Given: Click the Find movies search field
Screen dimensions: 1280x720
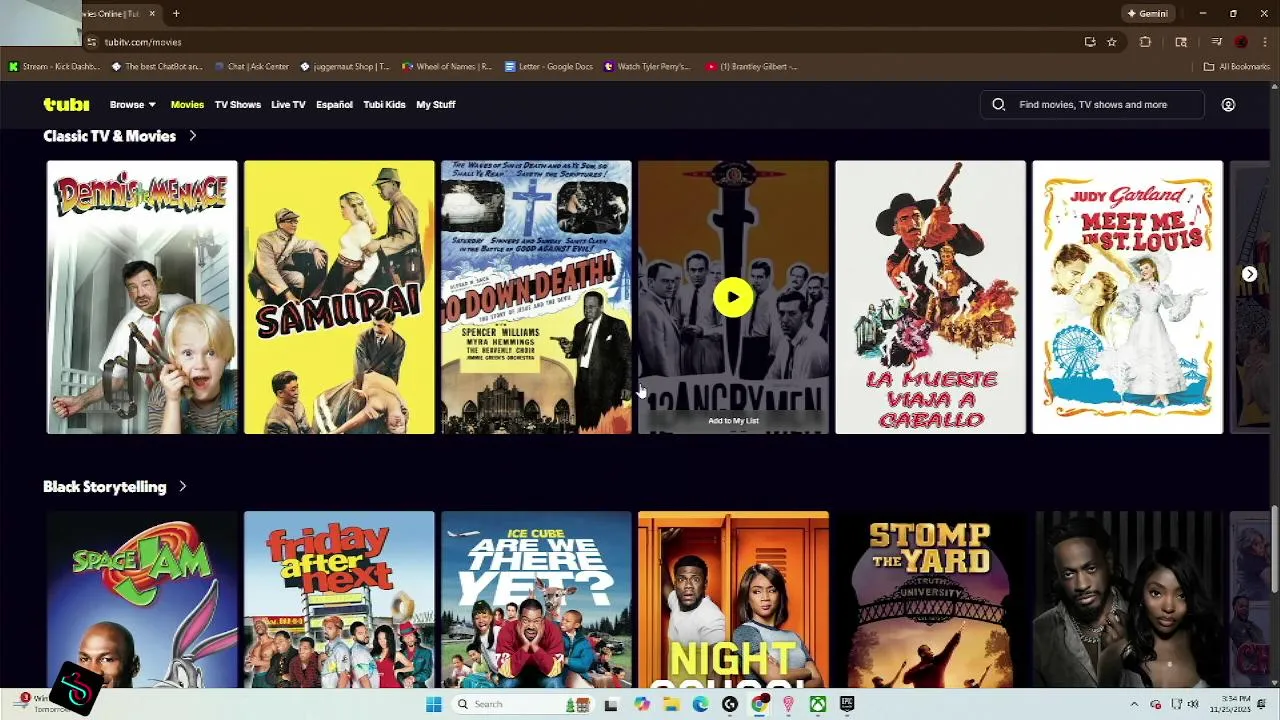Looking at the screenshot, I should pos(1092,104).
